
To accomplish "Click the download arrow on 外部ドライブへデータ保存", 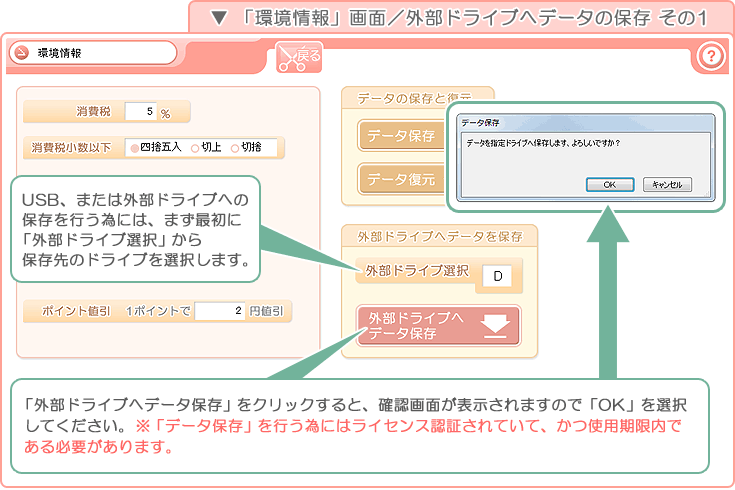I will click(497, 326).
